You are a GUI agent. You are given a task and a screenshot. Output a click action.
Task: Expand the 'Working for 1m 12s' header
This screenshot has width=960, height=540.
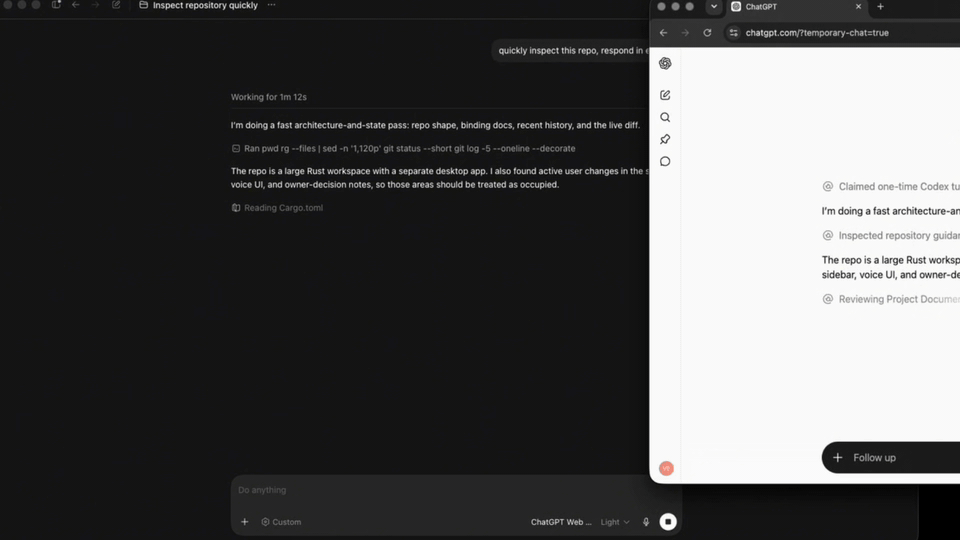pyautogui.click(x=269, y=97)
